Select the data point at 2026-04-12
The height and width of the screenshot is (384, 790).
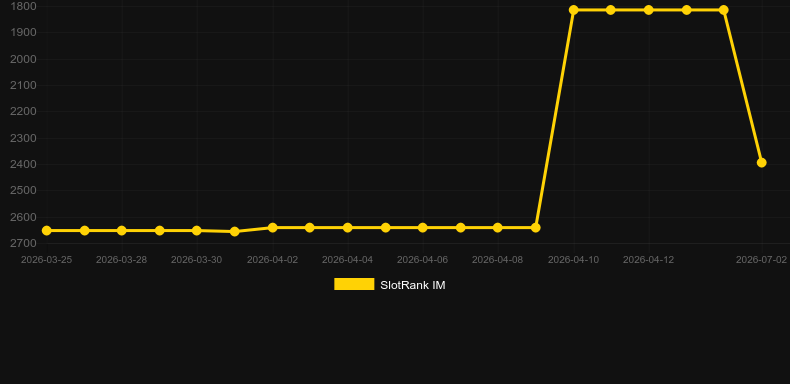[x=648, y=10]
